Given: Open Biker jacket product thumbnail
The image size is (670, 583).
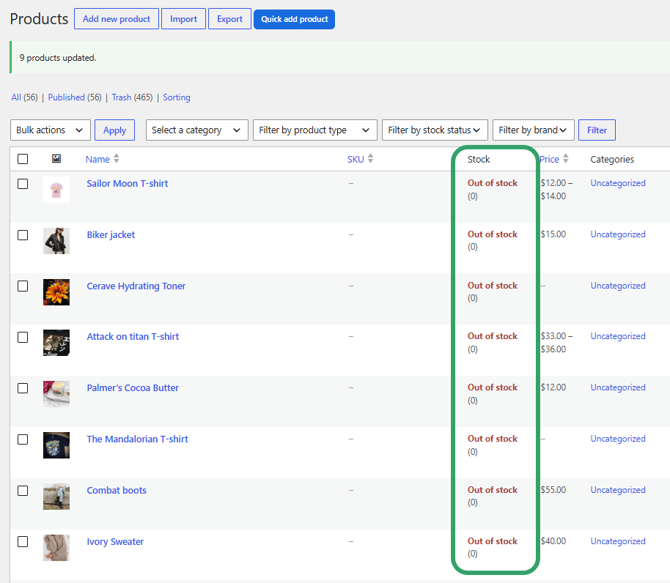Looking at the screenshot, I should pyautogui.click(x=56, y=241).
